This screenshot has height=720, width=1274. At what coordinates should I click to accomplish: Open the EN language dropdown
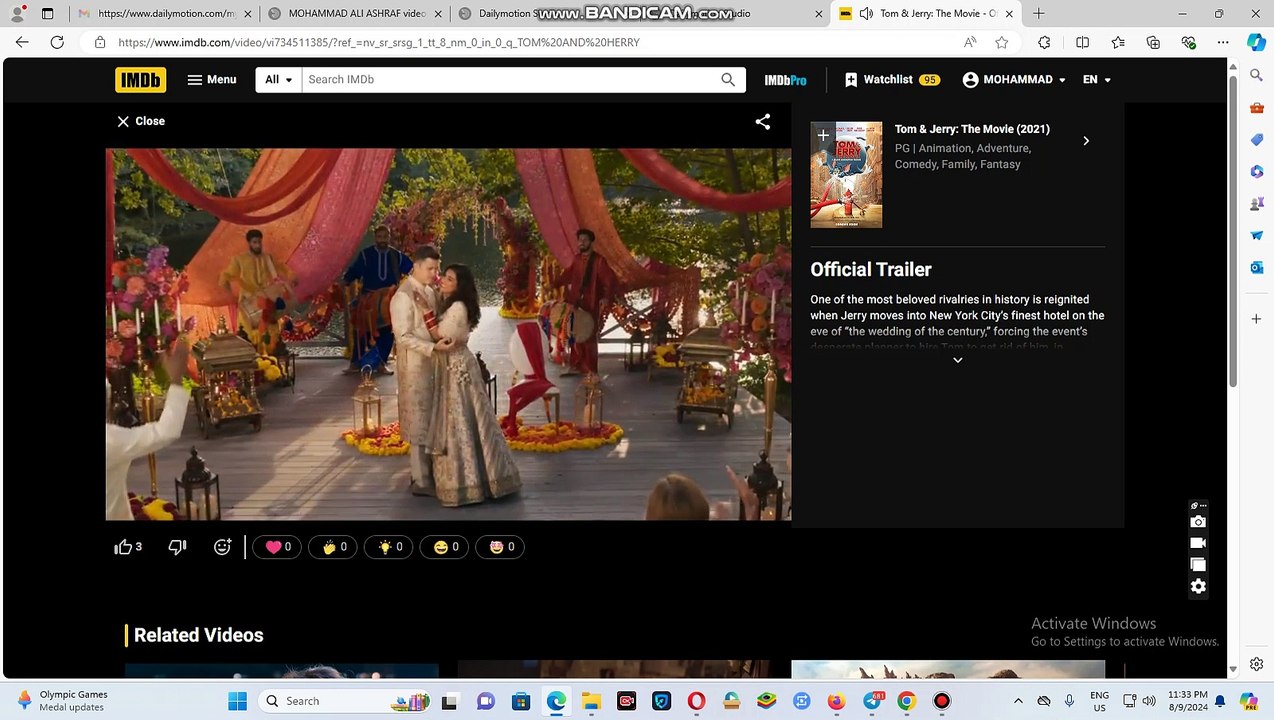[x=1096, y=80]
